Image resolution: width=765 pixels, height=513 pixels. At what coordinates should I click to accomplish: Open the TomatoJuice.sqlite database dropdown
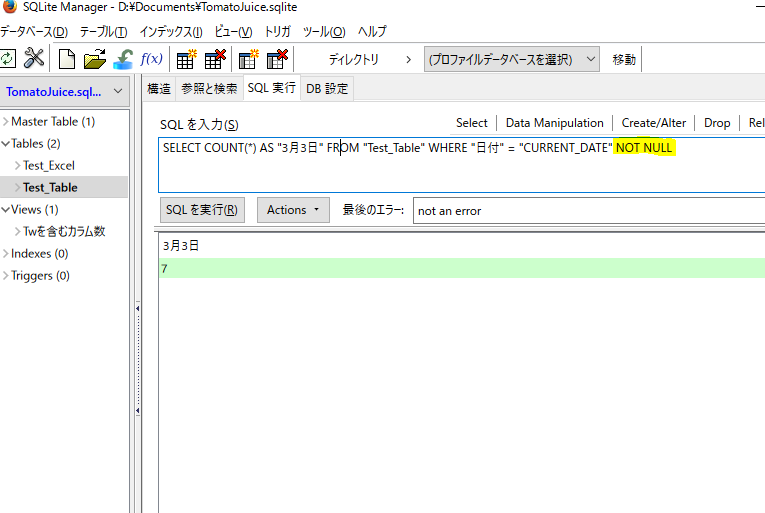(x=64, y=92)
